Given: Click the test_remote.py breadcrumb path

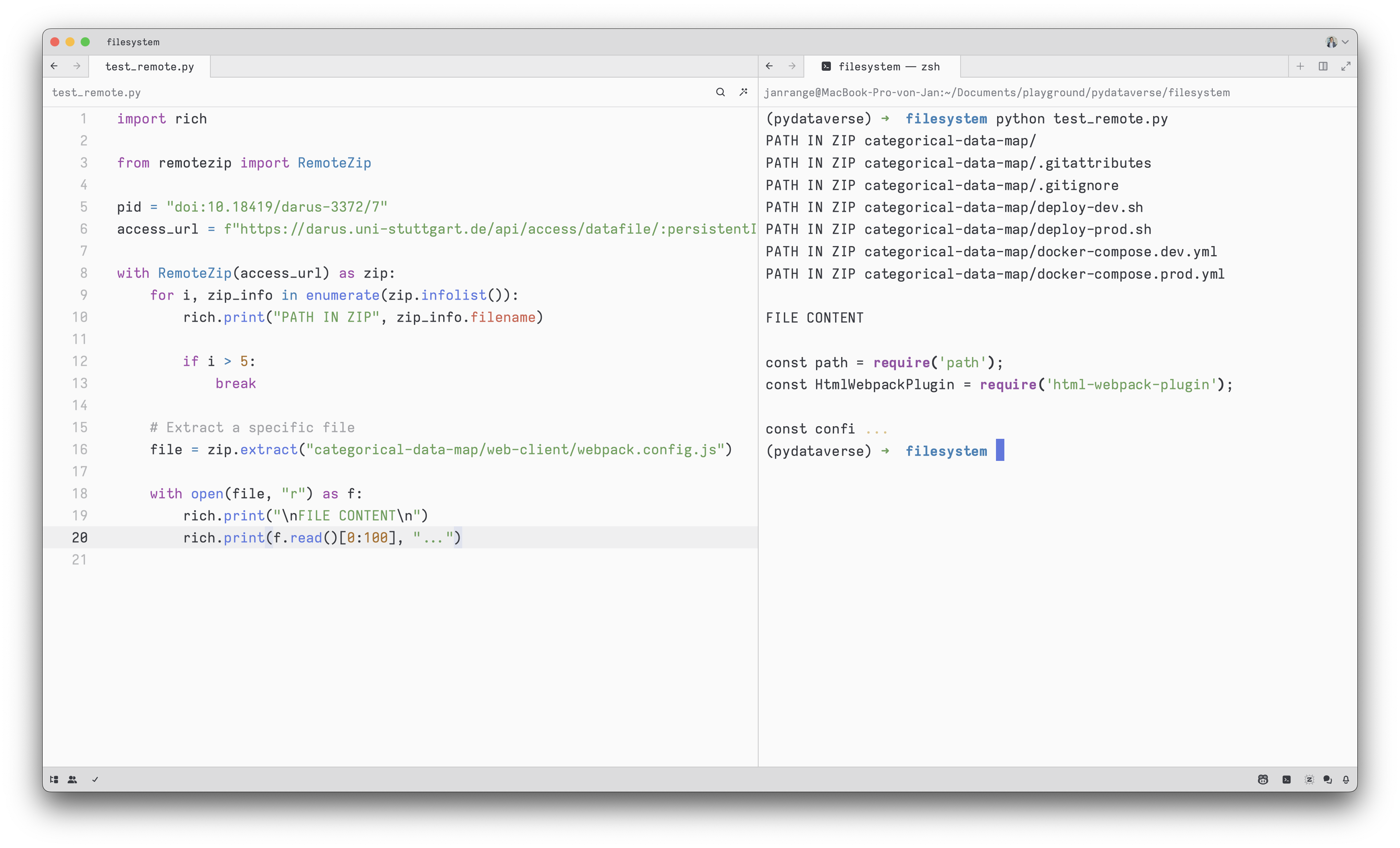Looking at the screenshot, I should point(97,92).
